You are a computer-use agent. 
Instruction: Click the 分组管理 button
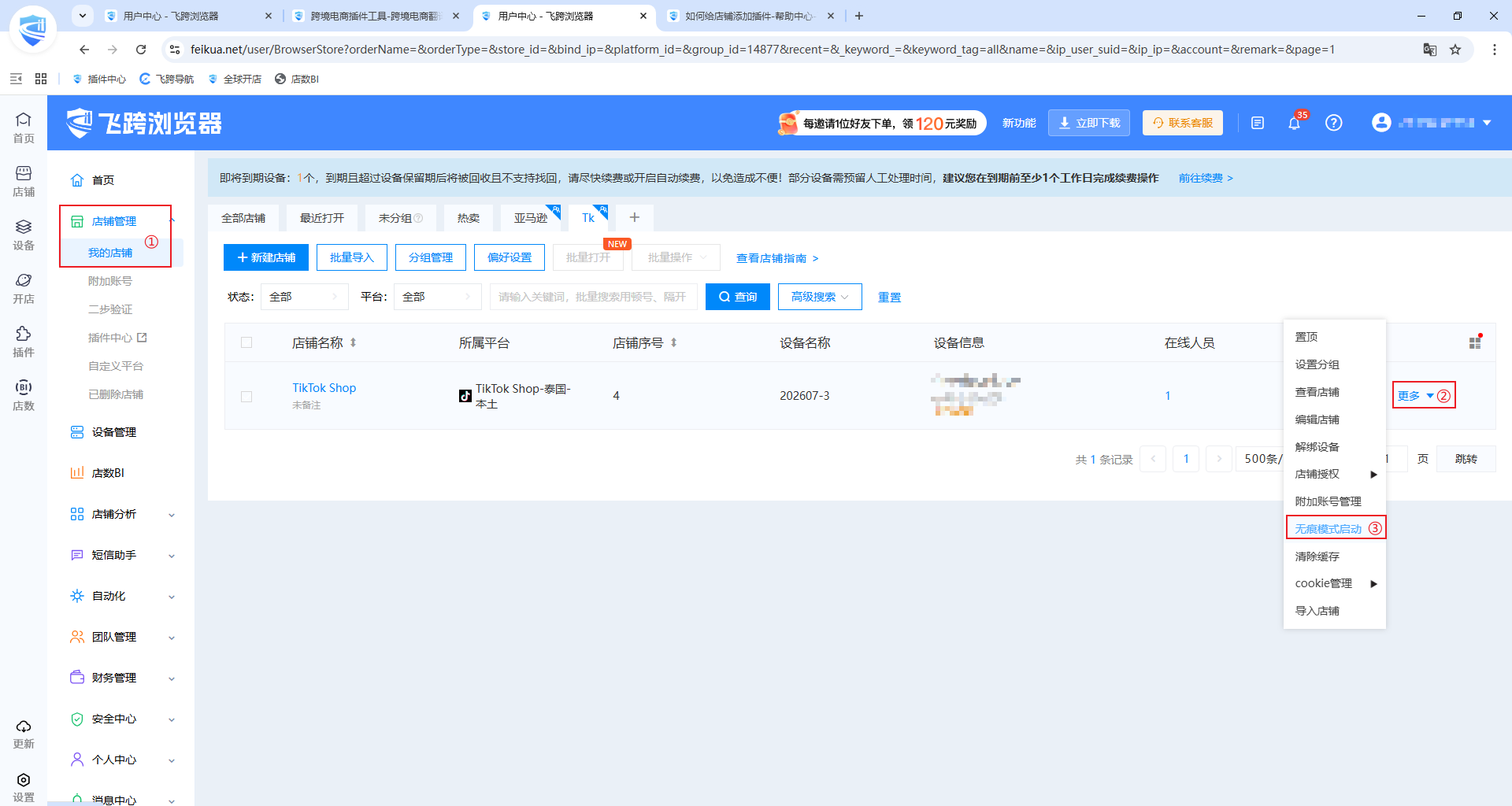[x=431, y=257]
